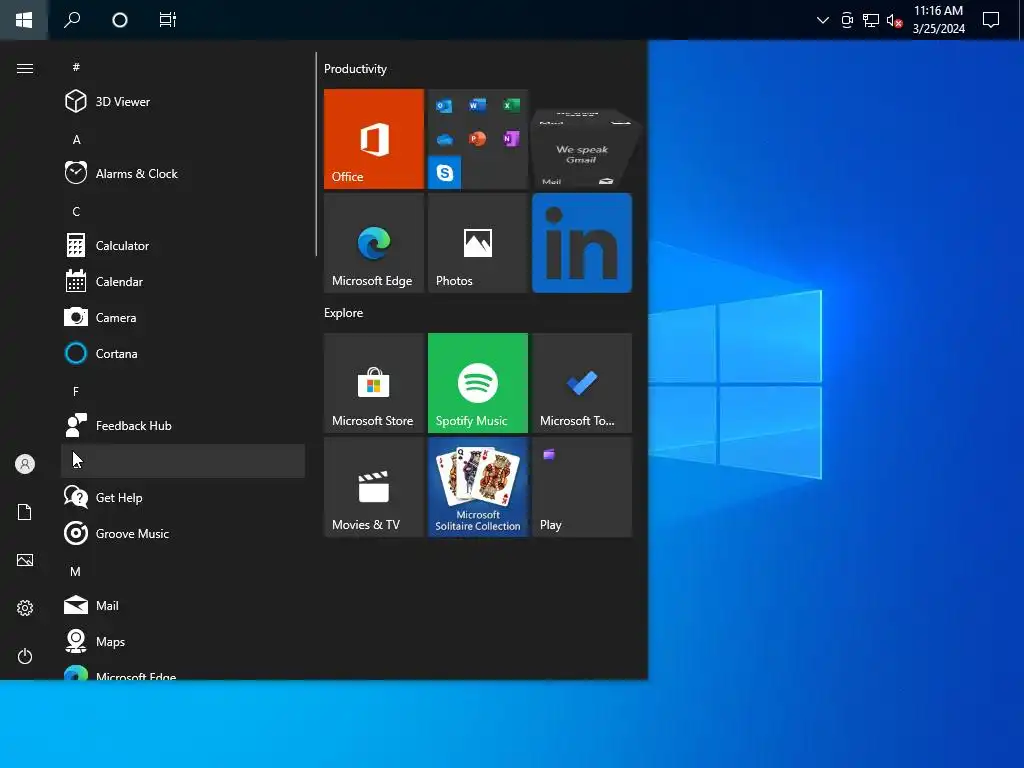This screenshot has height=768, width=1024.
Task: Open Word icon in the folder tile
Action: (x=478, y=104)
